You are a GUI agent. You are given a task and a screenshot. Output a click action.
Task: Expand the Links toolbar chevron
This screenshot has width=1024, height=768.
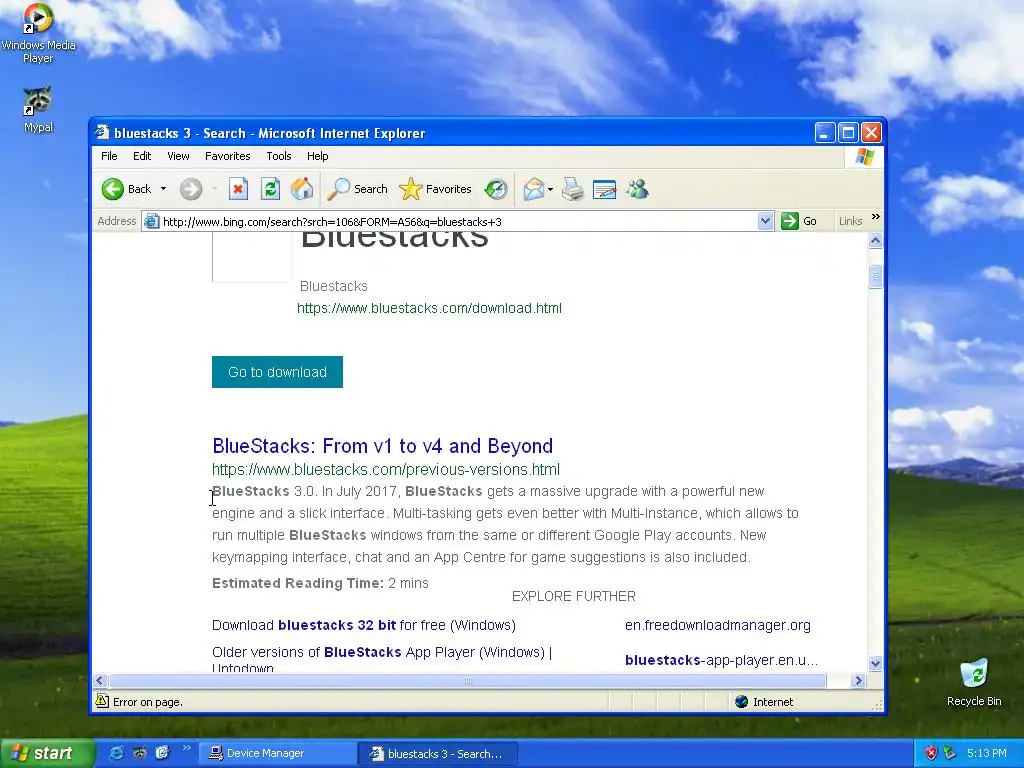pos(876,217)
